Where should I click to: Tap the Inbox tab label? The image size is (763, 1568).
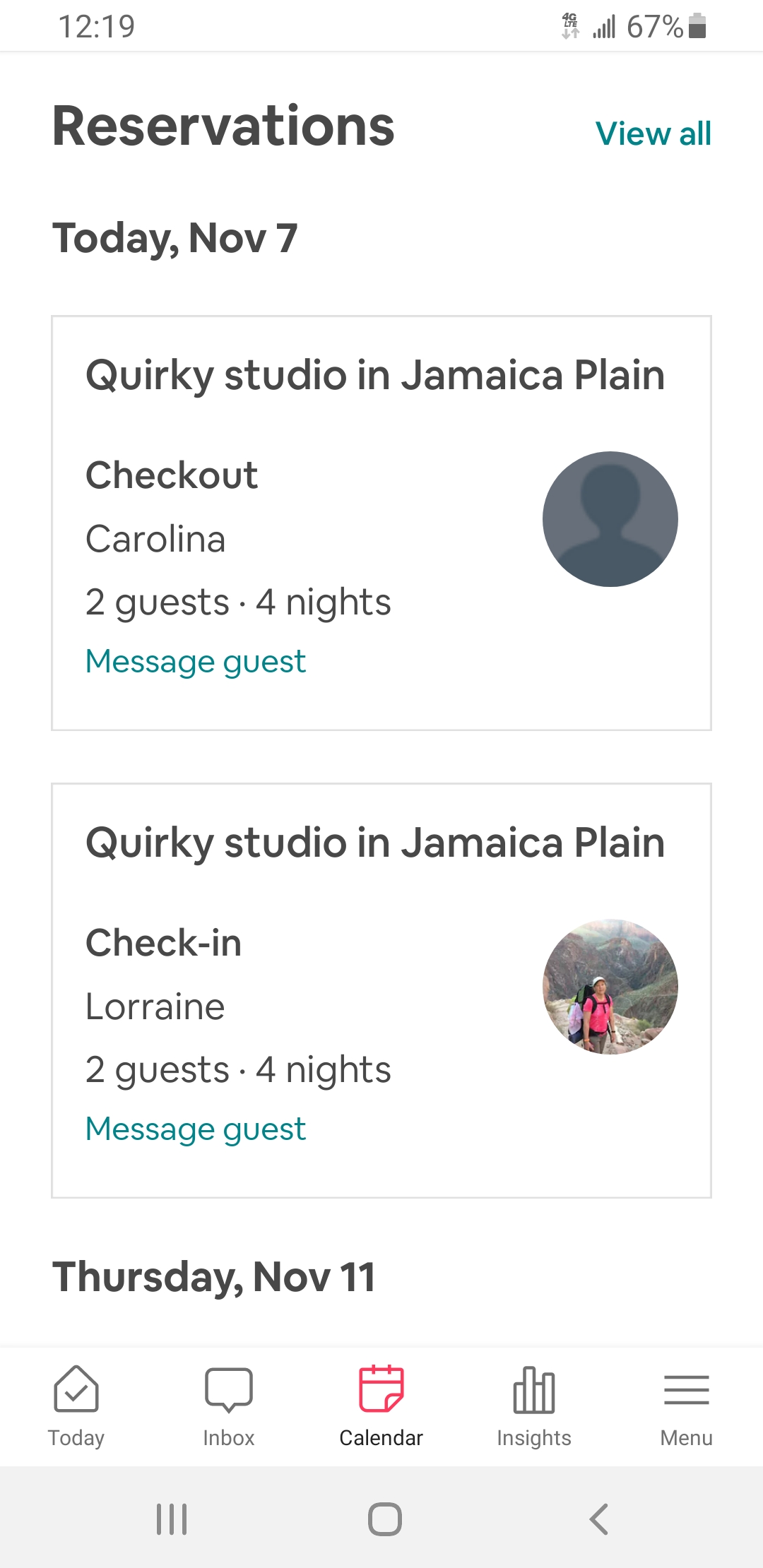(228, 1438)
